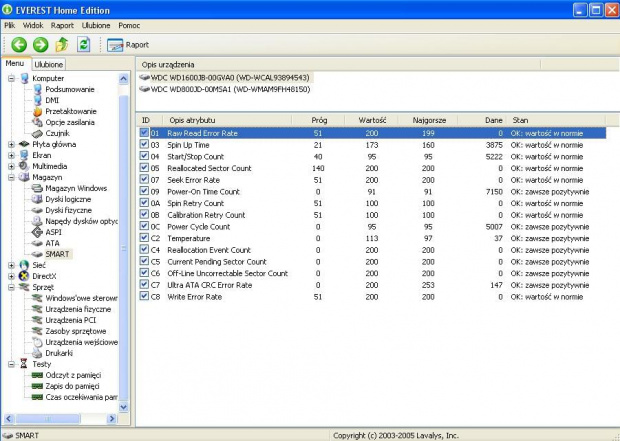Image resolution: width=620 pixels, height=441 pixels.
Task: Click the green Forward arrow toolbar icon
Action: [x=40, y=45]
